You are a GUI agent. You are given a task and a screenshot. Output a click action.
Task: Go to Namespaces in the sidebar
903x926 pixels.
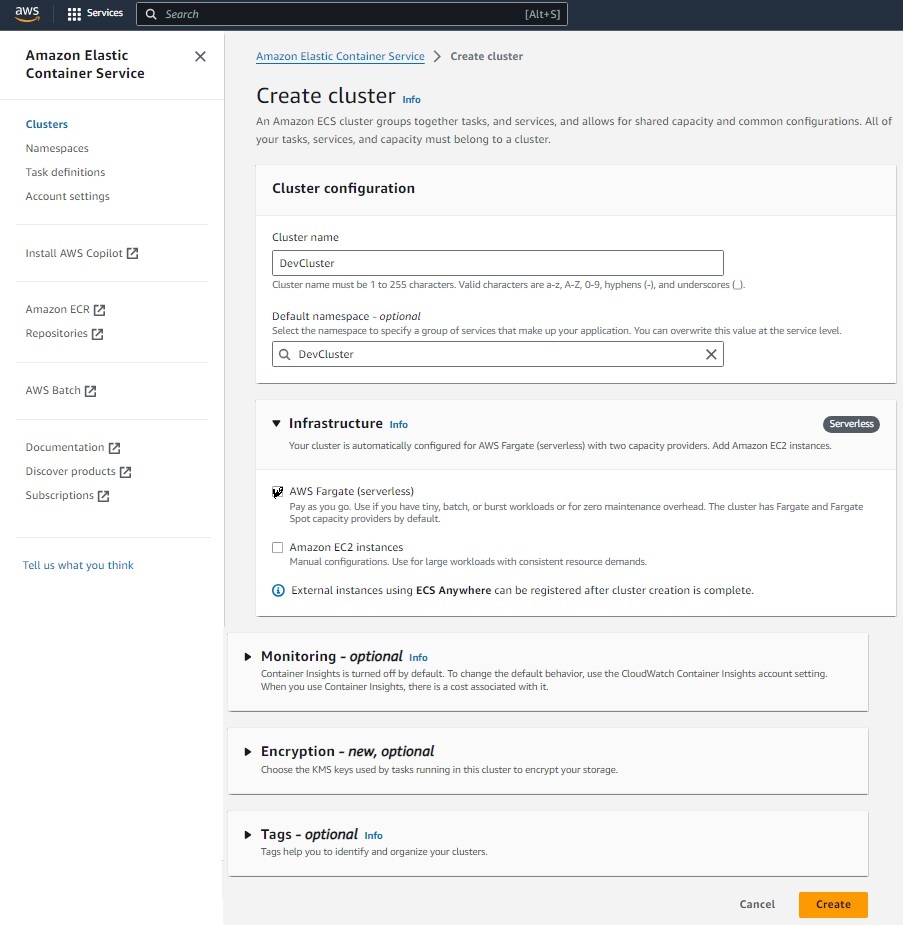click(x=57, y=148)
